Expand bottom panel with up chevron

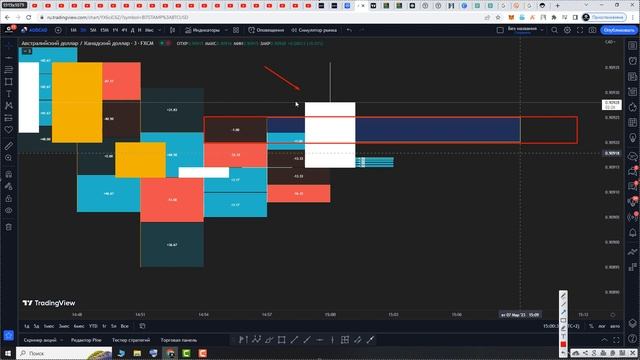click(x=604, y=340)
